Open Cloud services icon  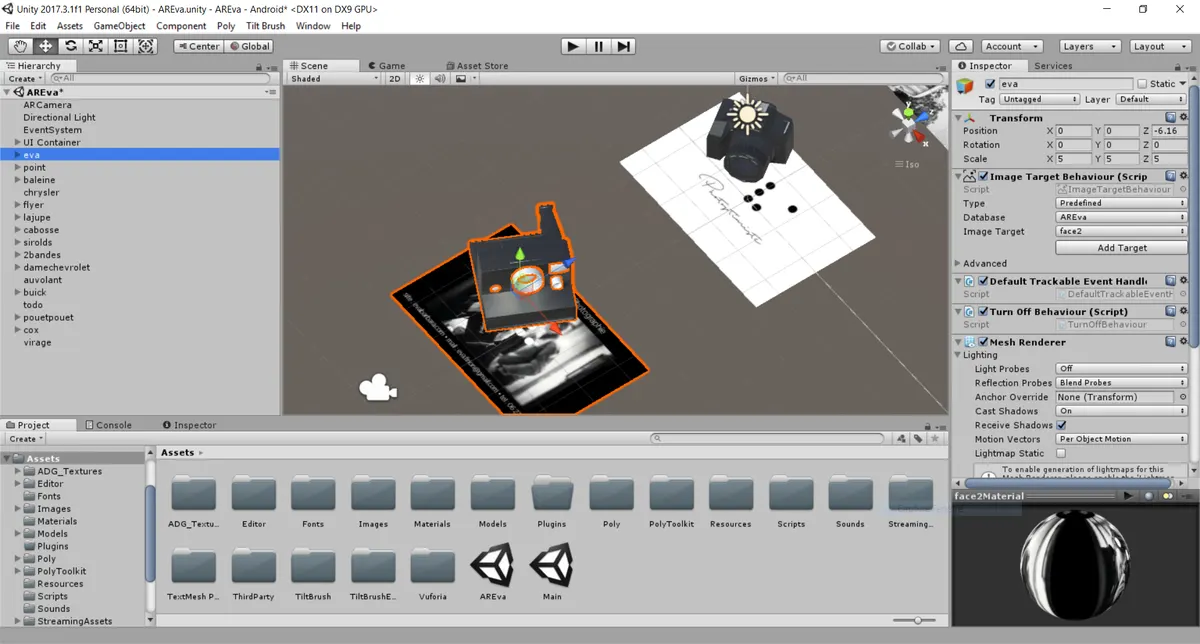click(x=960, y=46)
